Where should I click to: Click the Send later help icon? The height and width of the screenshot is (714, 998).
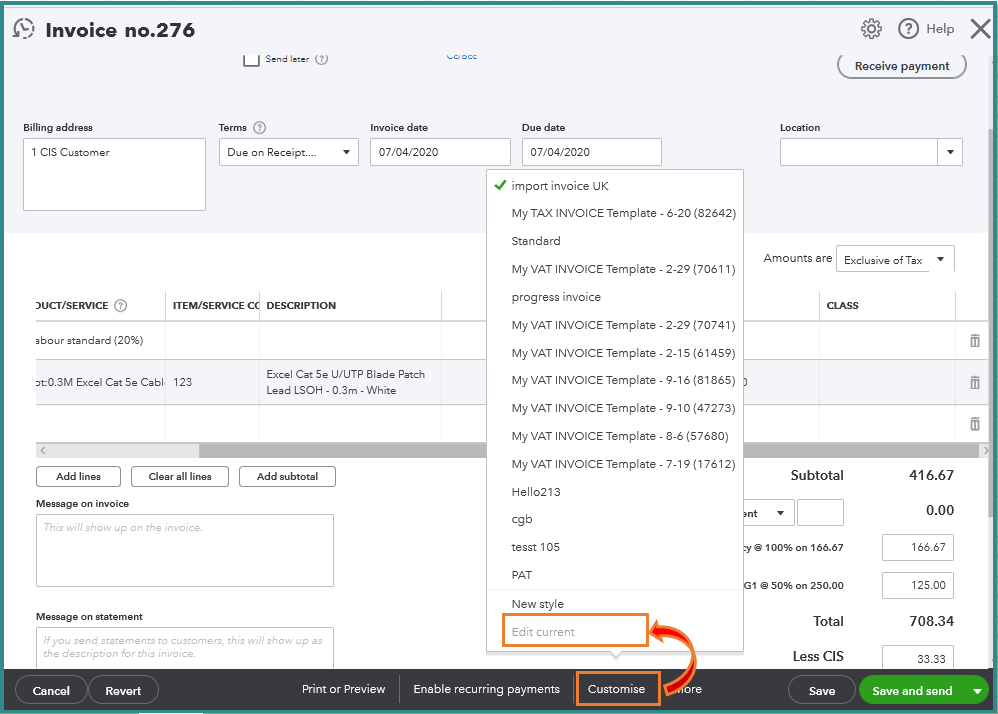[321, 59]
